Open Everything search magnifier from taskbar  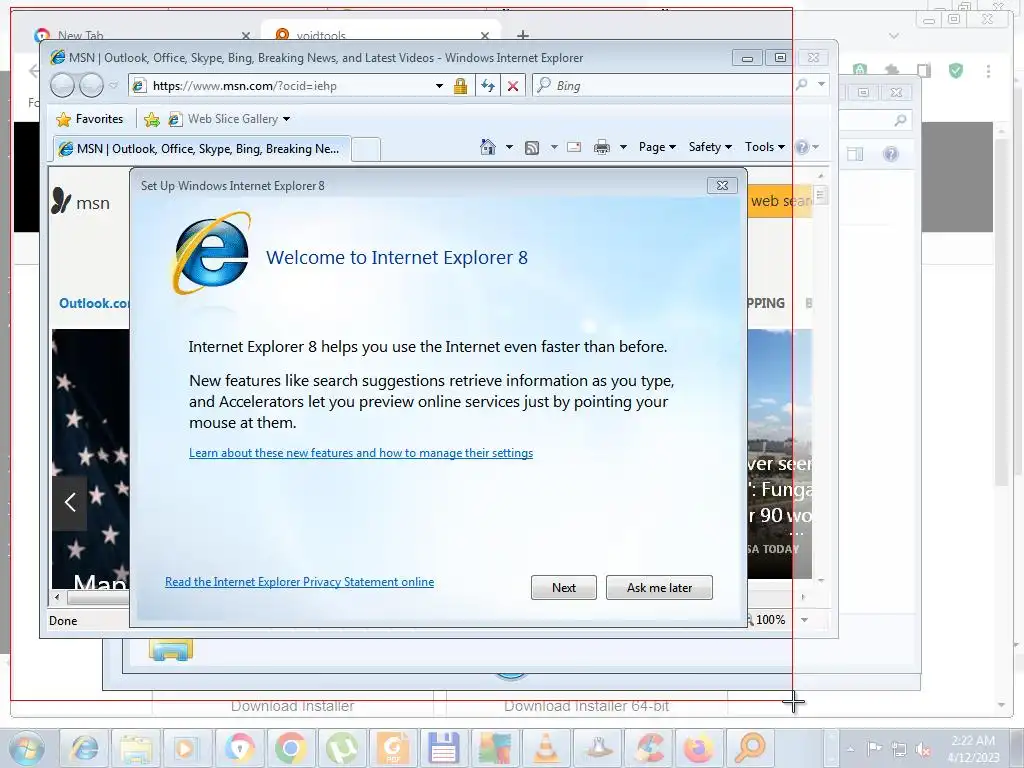click(750, 748)
